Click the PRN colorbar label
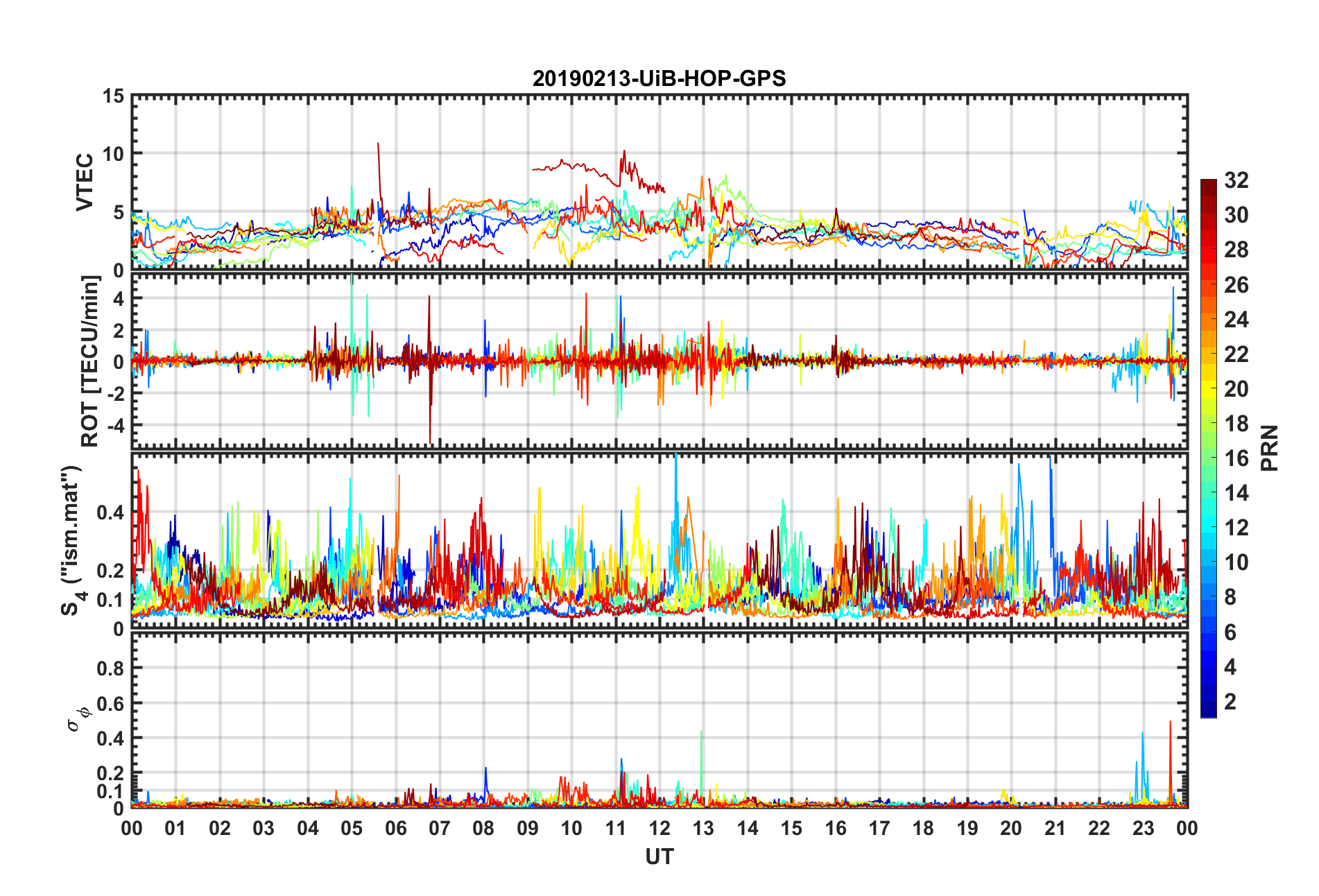Viewport: 1319px width, 896px height. [1269, 448]
